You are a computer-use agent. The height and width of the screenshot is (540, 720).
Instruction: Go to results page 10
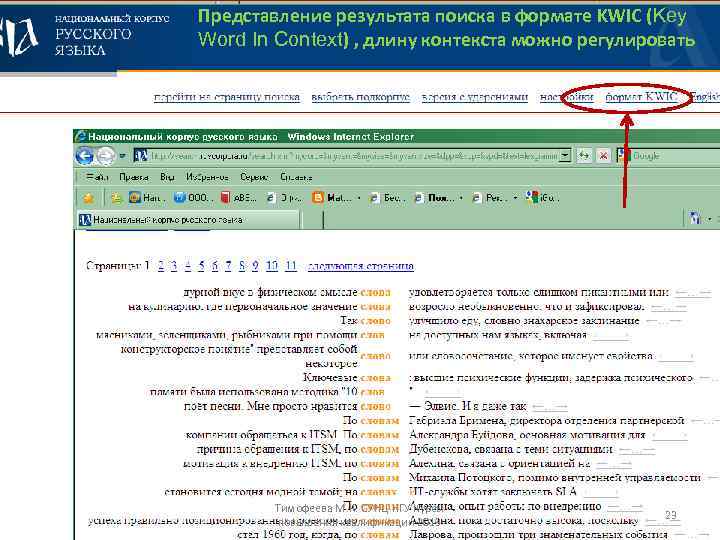tap(272, 265)
